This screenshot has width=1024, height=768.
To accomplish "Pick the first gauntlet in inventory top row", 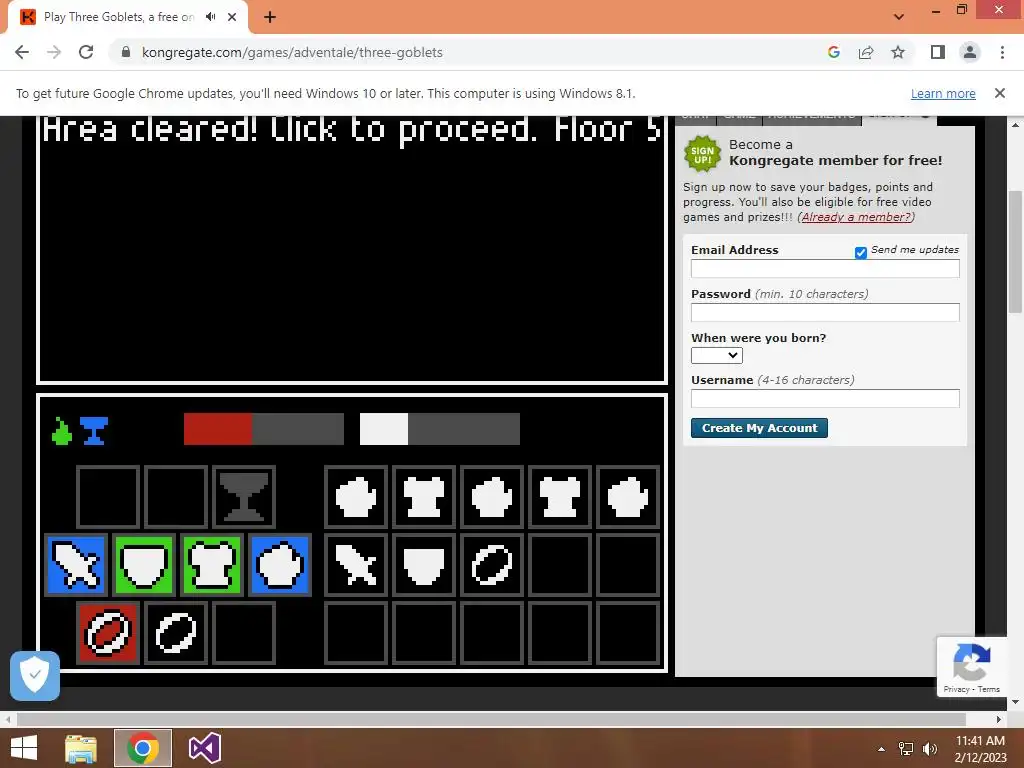I will click(356, 497).
